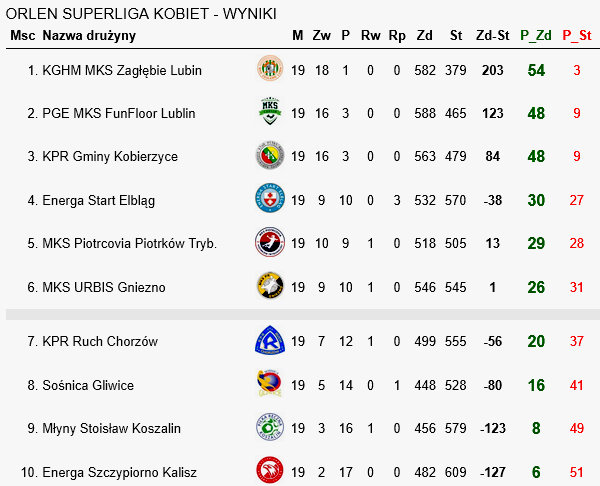Image resolution: width=600 pixels, height=486 pixels.
Task: Click the KPR Gminy Kobierzyce crest
Action: coord(270,156)
